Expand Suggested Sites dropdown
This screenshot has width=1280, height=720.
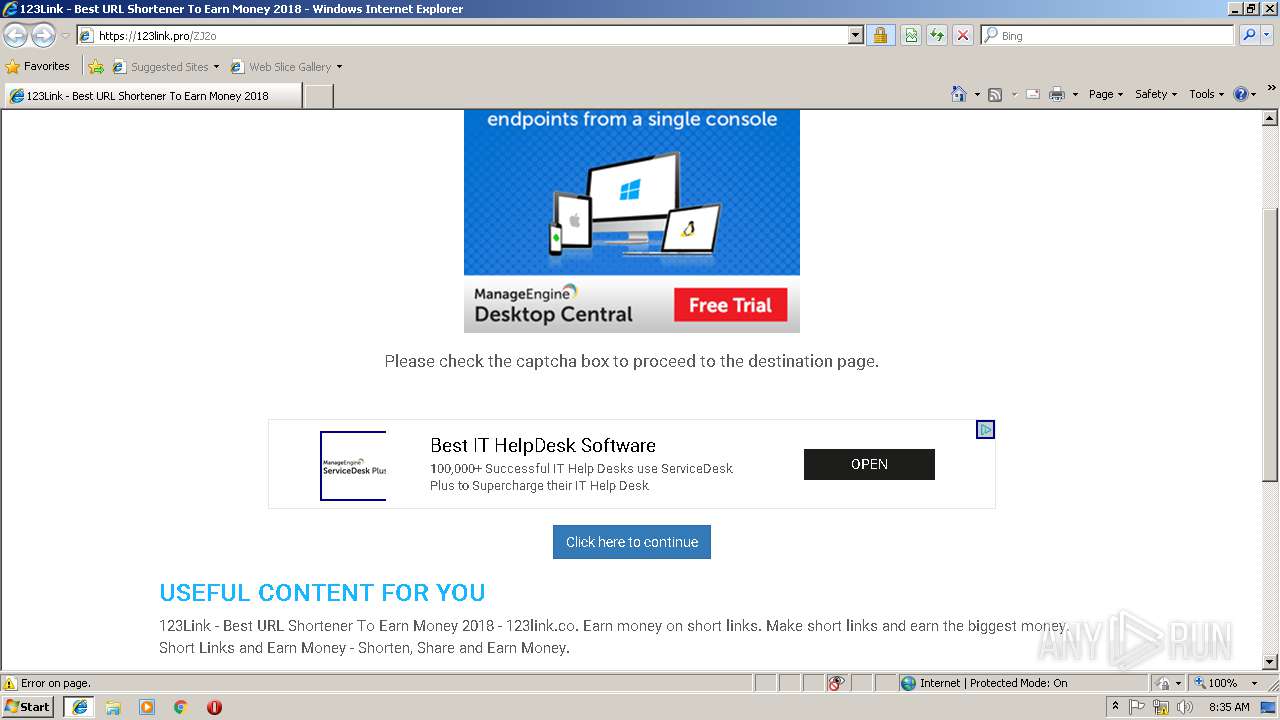tap(216, 67)
